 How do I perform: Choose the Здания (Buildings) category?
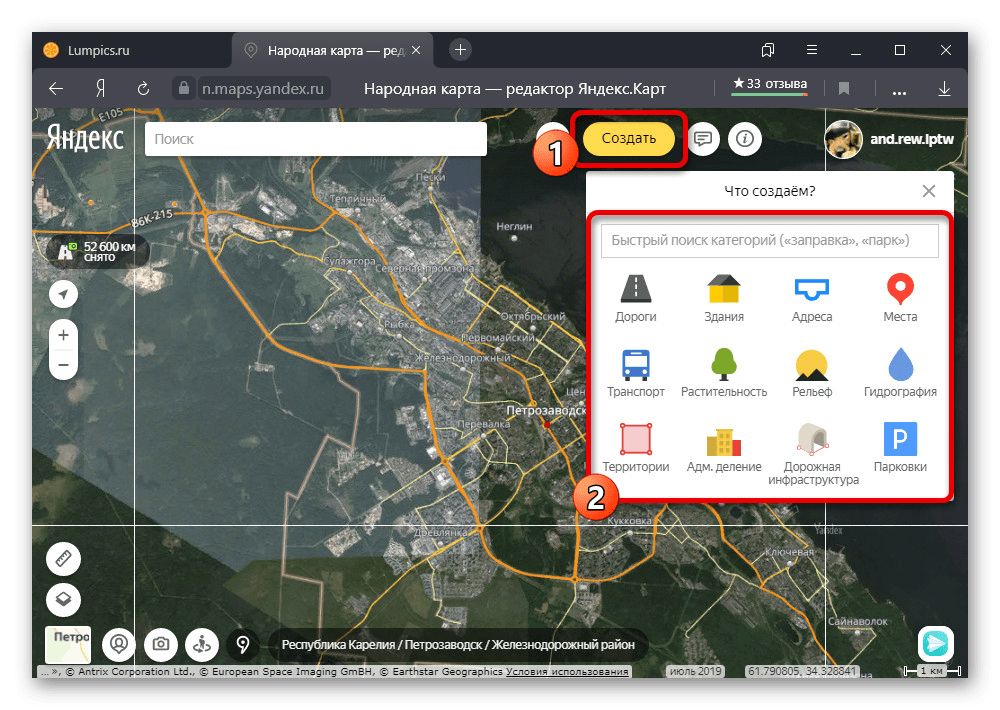tap(723, 290)
